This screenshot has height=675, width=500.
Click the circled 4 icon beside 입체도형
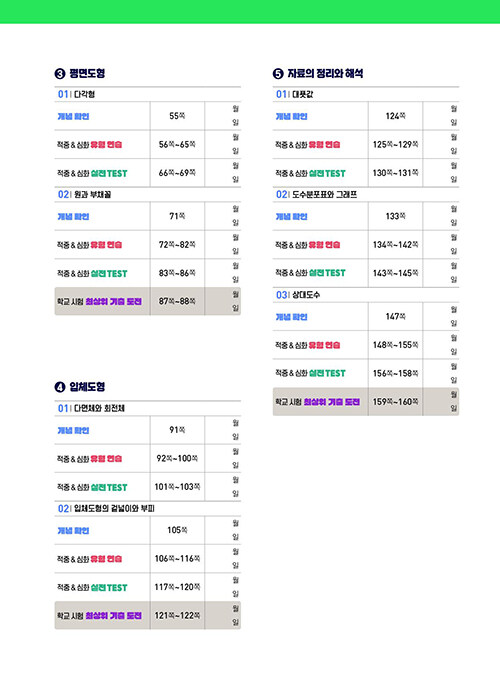click(x=60, y=387)
